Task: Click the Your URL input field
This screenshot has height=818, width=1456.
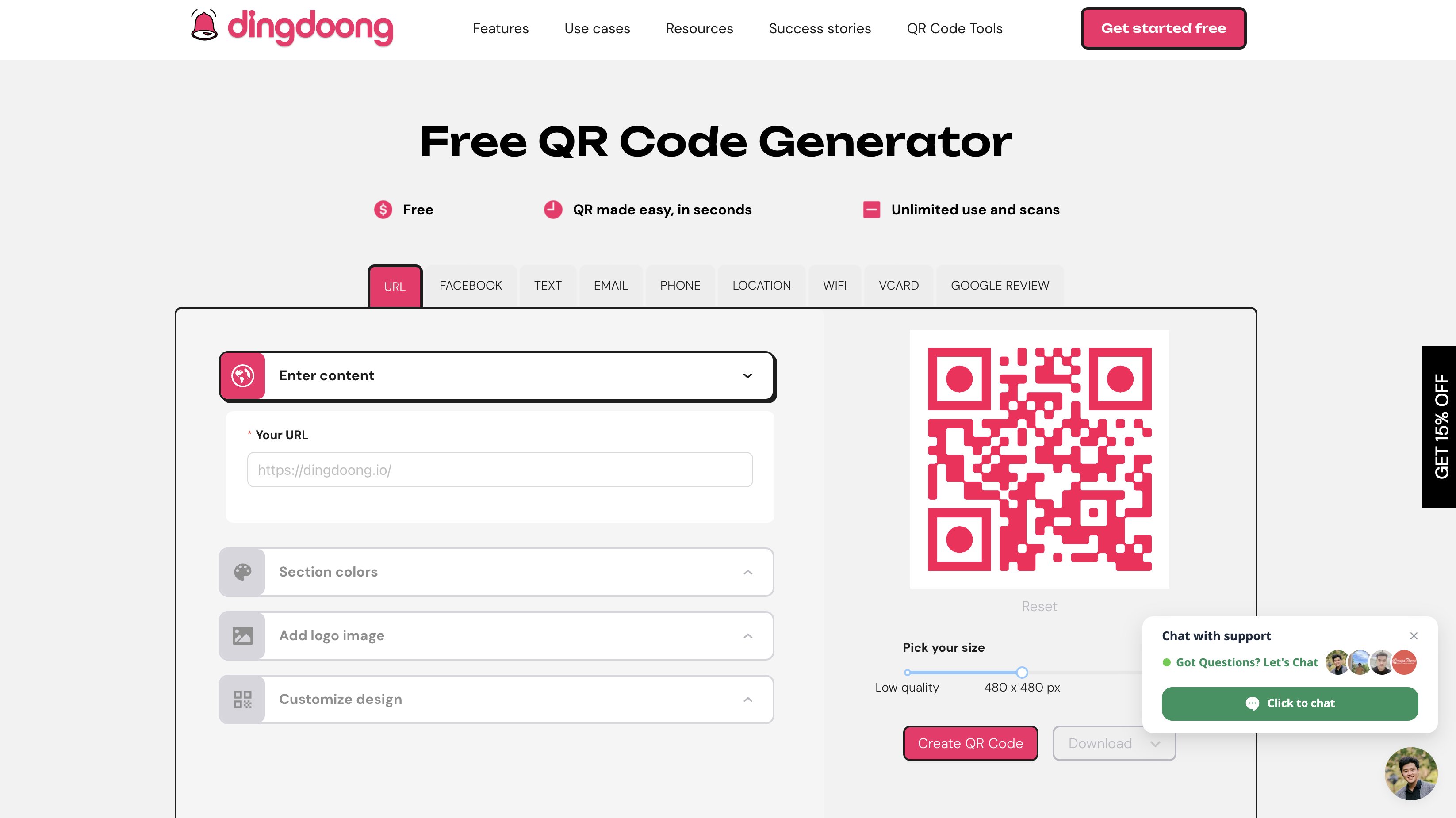Action: click(499, 469)
